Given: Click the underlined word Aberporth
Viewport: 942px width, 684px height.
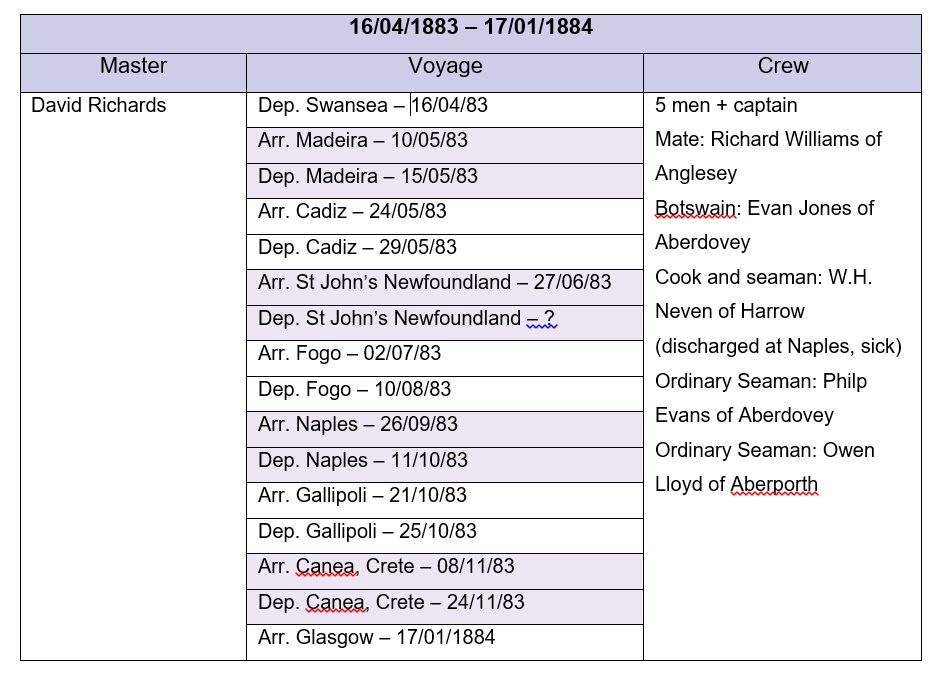Looking at the screenshot, I should point(774,485).
